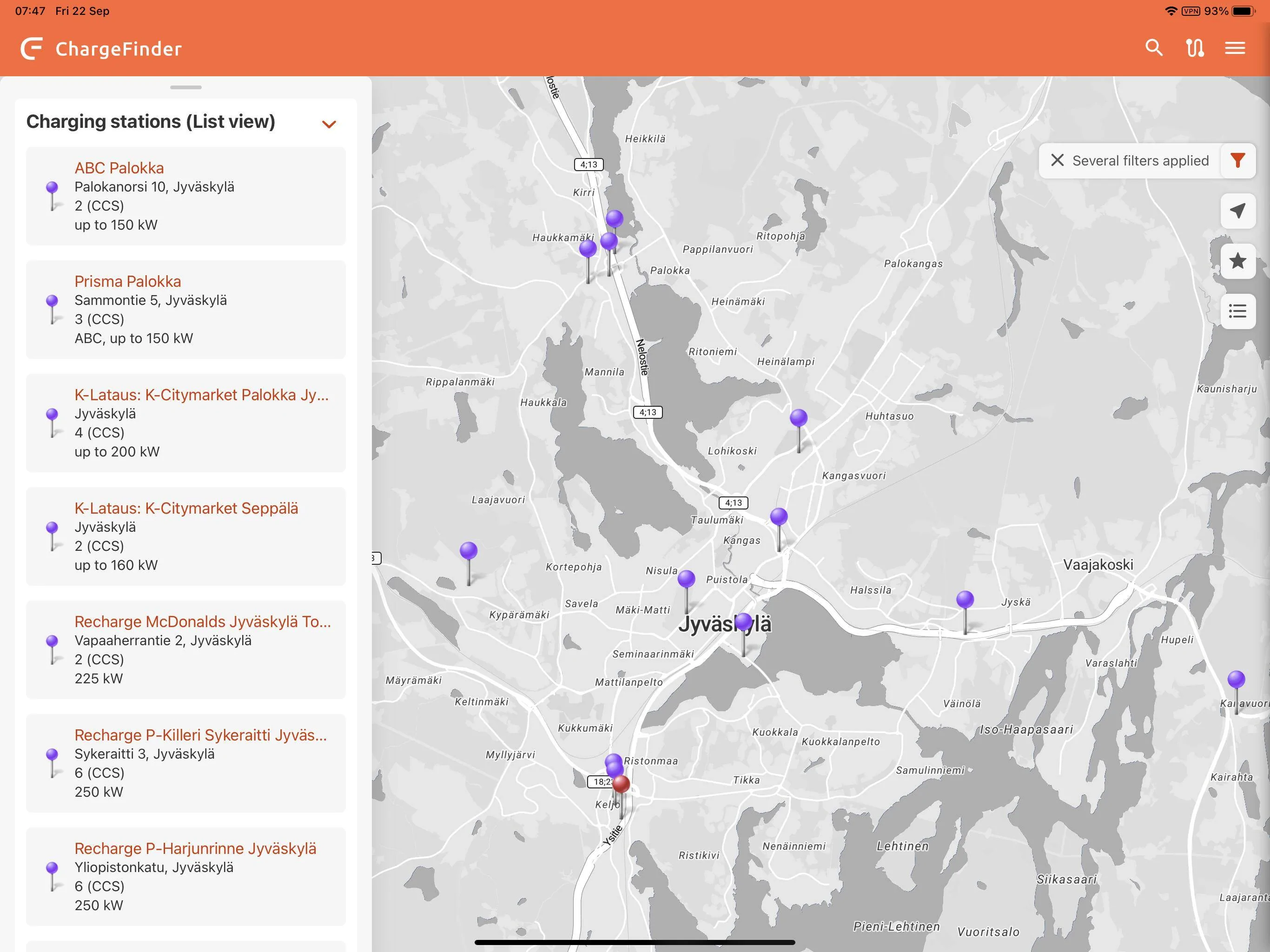1270x952 pixels.
Task: Tap the VPN status indicator
Action: tap(1191, 11)
